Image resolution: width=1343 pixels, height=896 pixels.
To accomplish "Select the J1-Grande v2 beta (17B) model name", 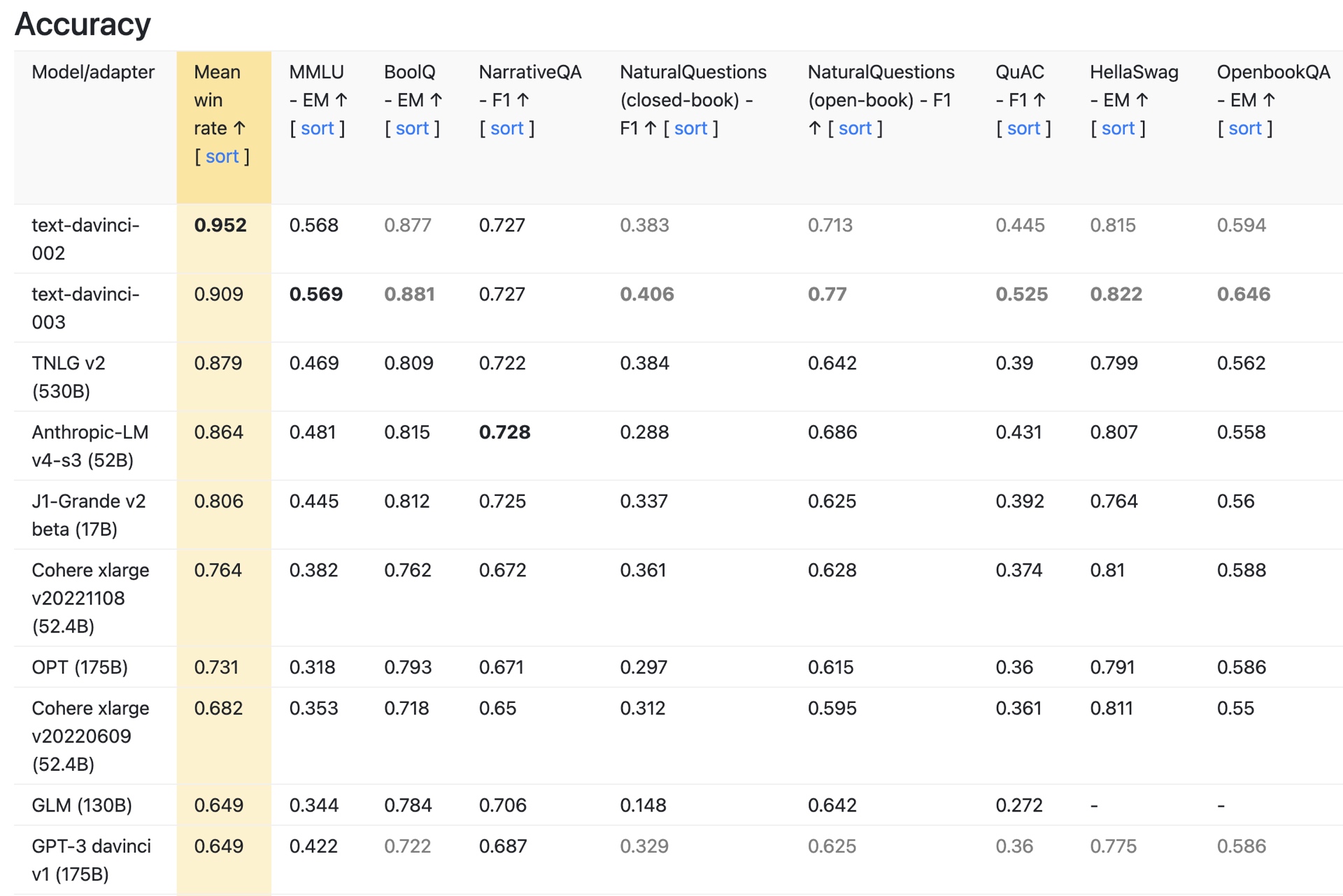I will [89, 515].
